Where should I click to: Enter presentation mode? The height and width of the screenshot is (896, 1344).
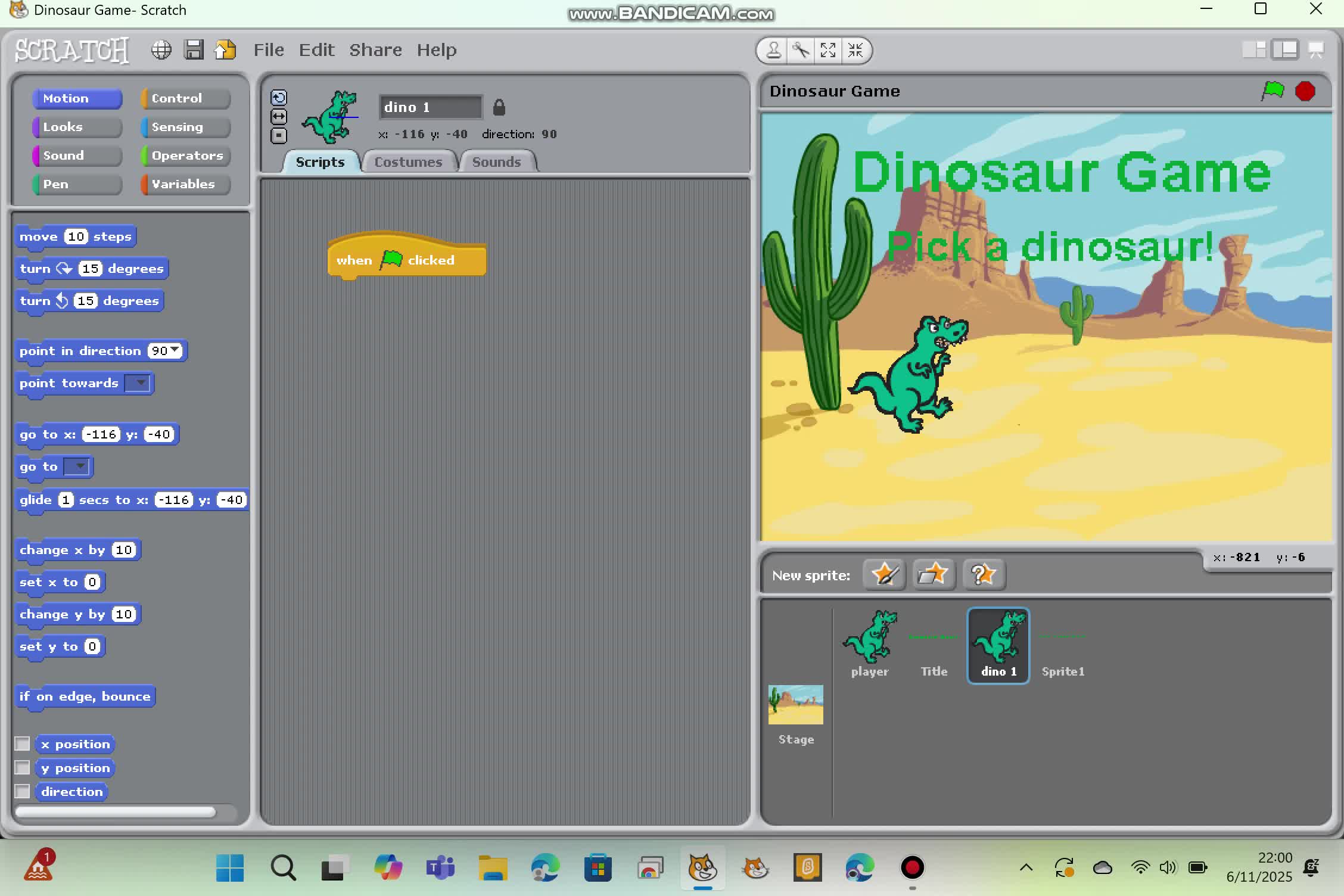(x=1316, y=50)
